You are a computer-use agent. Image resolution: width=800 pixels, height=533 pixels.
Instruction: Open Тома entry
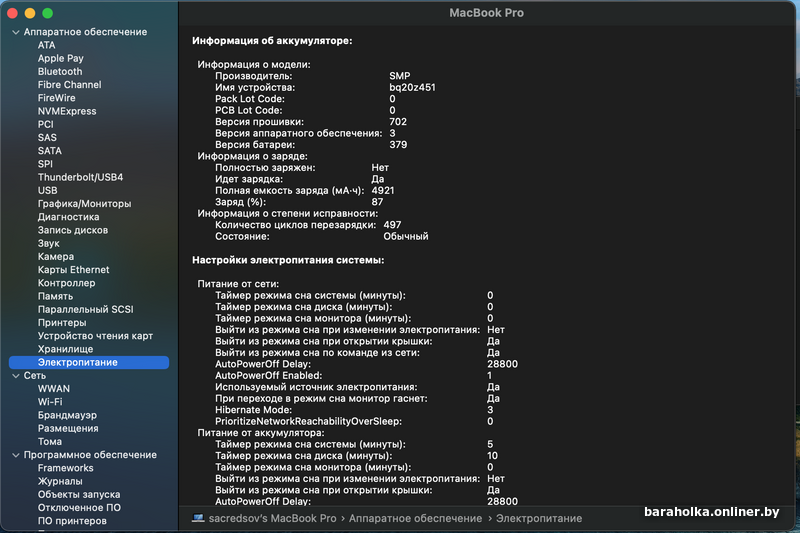(x=49, y=442)
